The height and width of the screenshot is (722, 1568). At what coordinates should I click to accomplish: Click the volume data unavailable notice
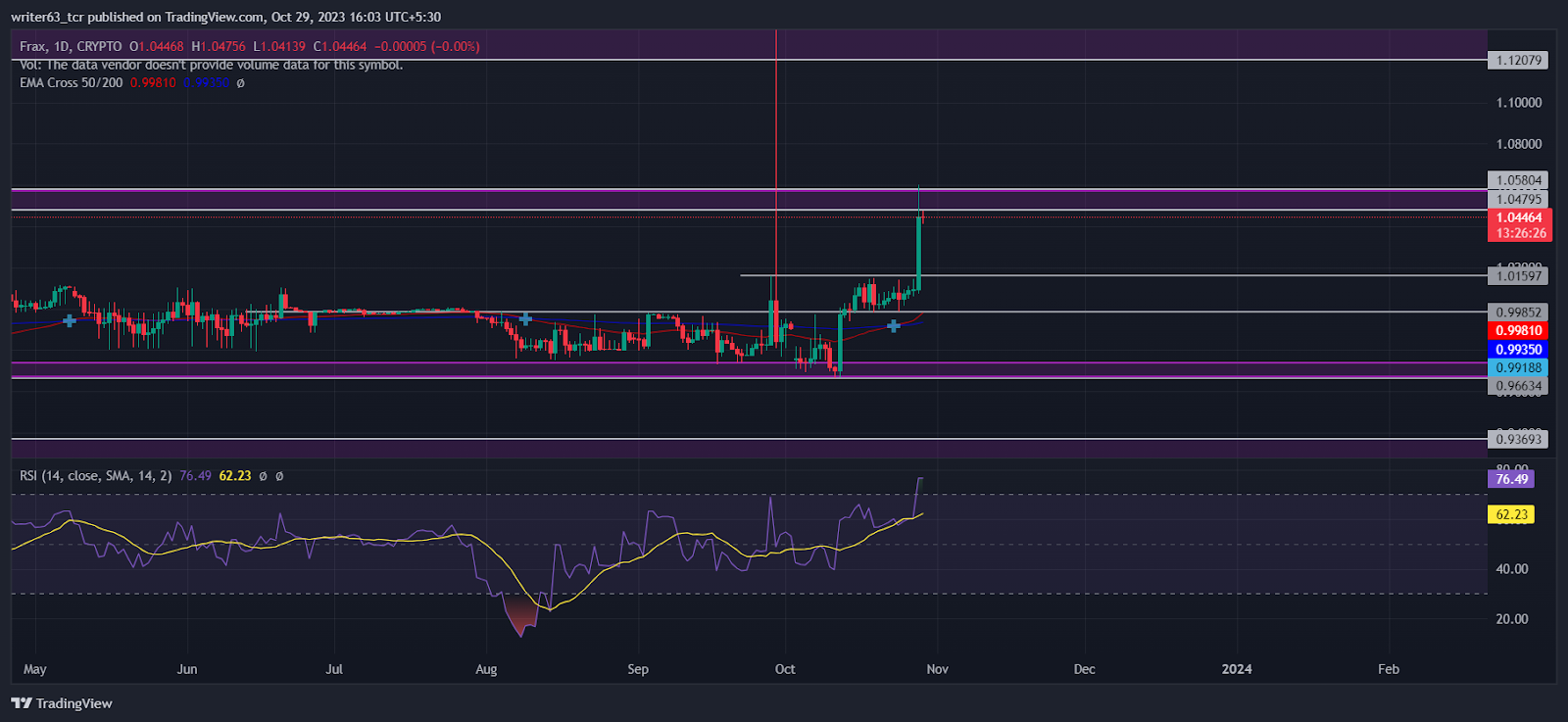pos(211,65)
